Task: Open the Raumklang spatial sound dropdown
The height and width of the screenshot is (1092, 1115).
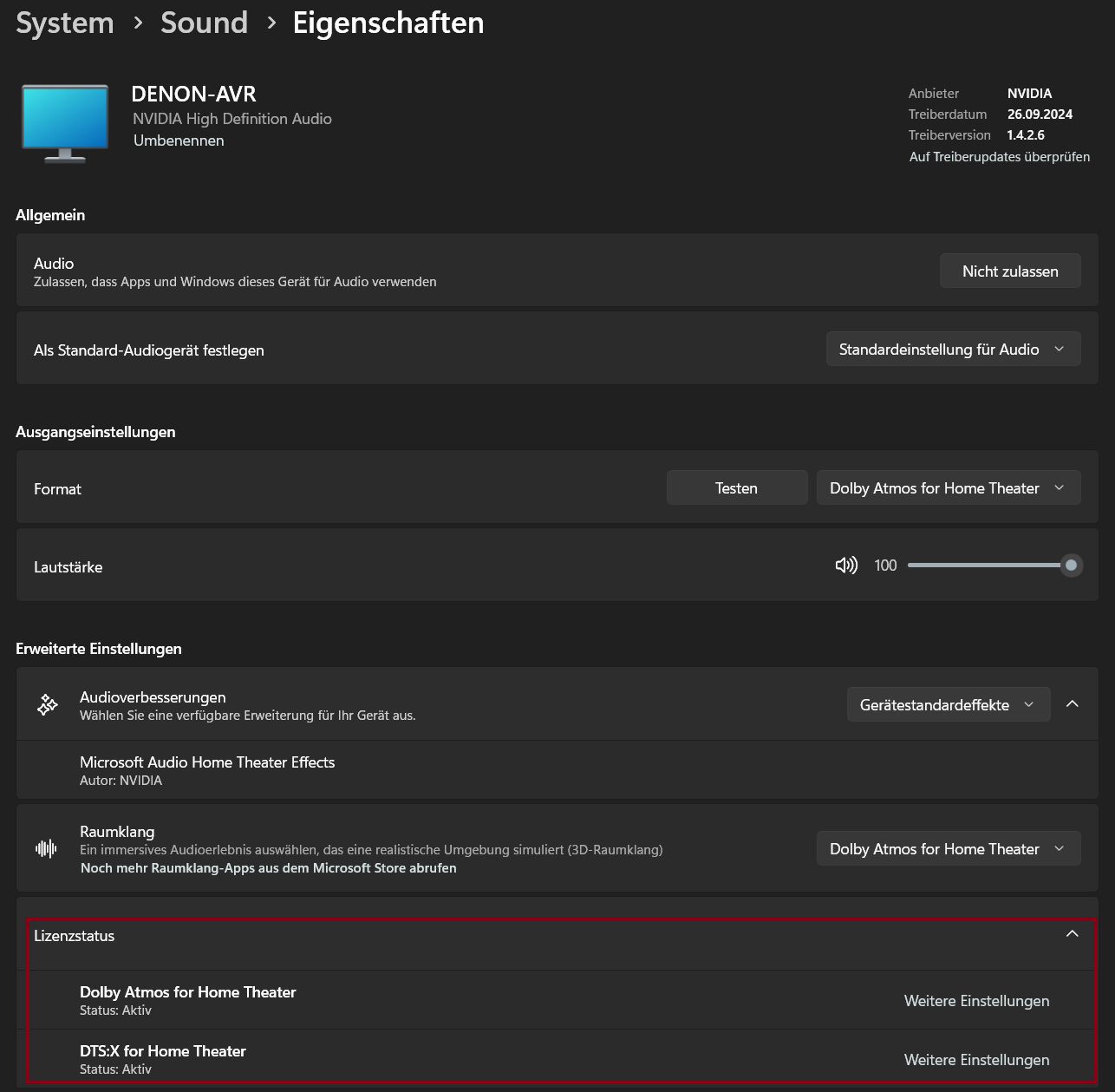Action: 949,849
